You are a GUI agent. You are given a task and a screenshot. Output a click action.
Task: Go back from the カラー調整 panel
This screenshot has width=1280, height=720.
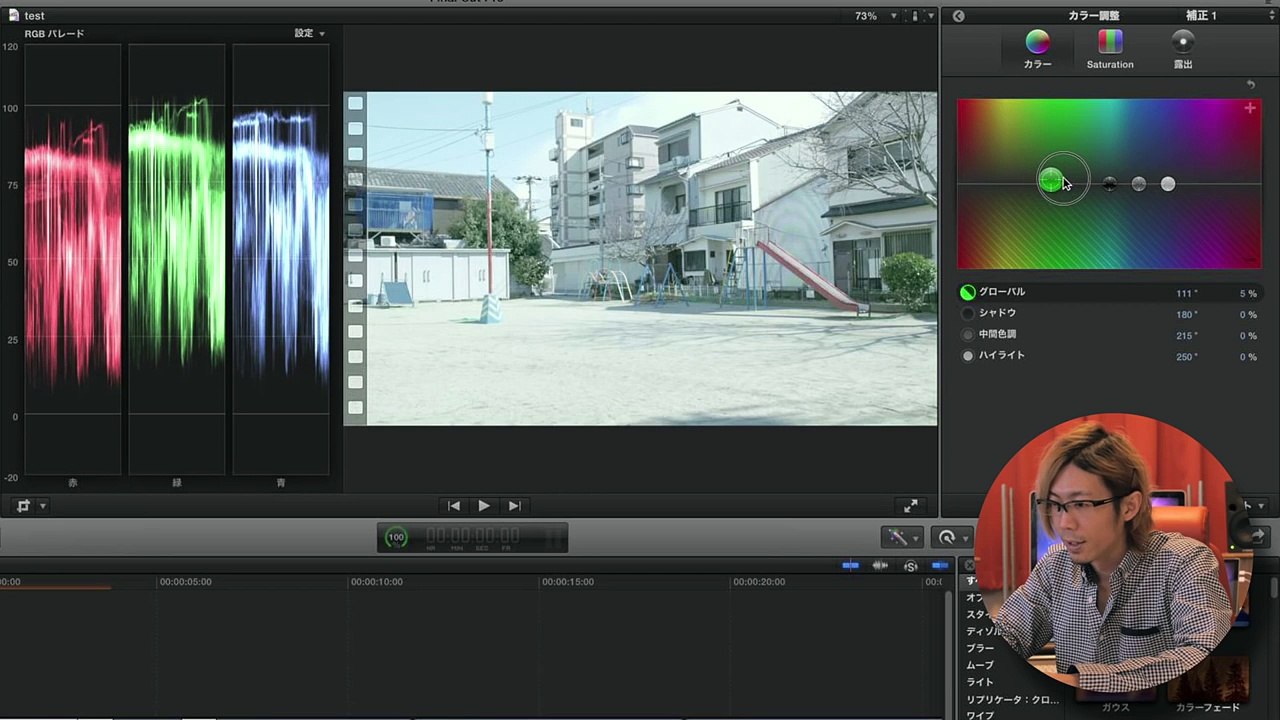pos(958,16)
